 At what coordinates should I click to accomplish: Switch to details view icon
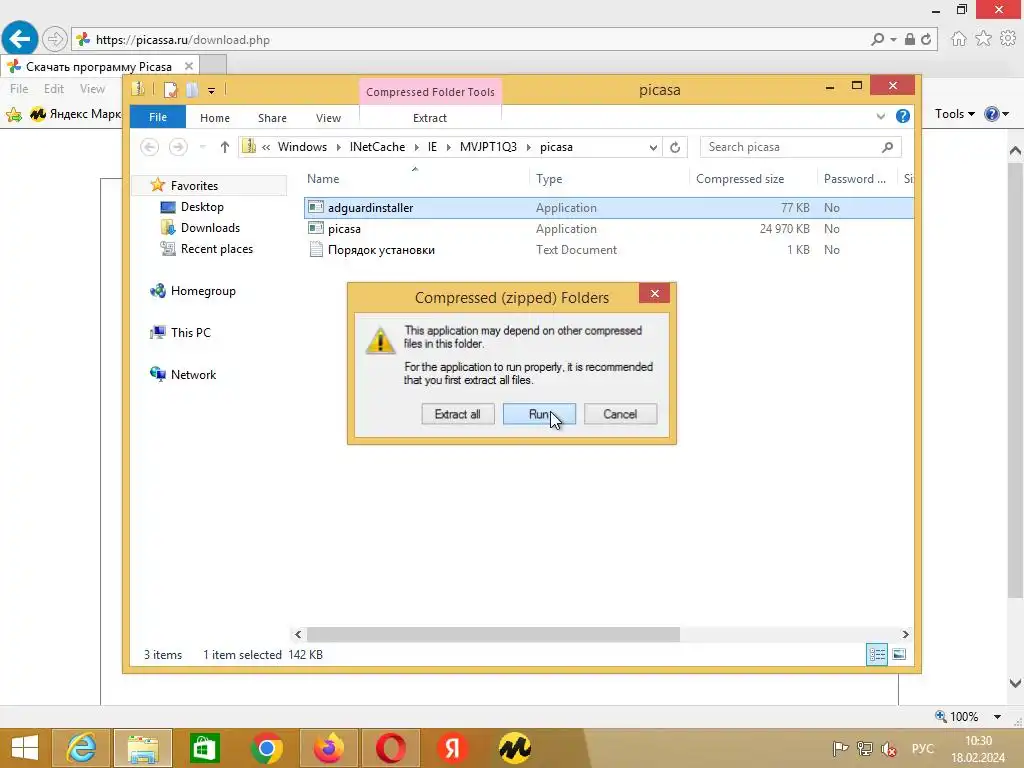[876, 654]
